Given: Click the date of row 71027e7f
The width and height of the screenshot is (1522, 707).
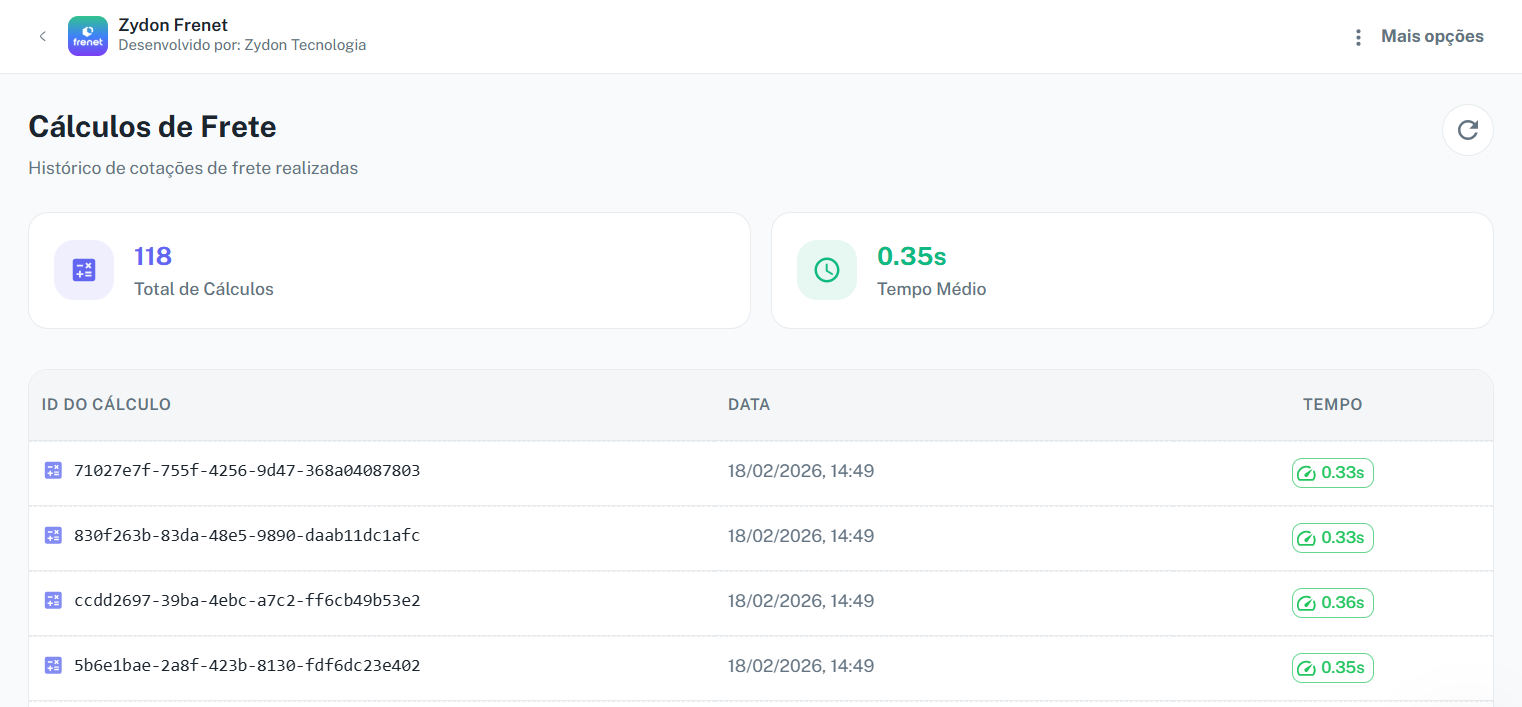Looking at the screenshot, I should click(801, 470).
